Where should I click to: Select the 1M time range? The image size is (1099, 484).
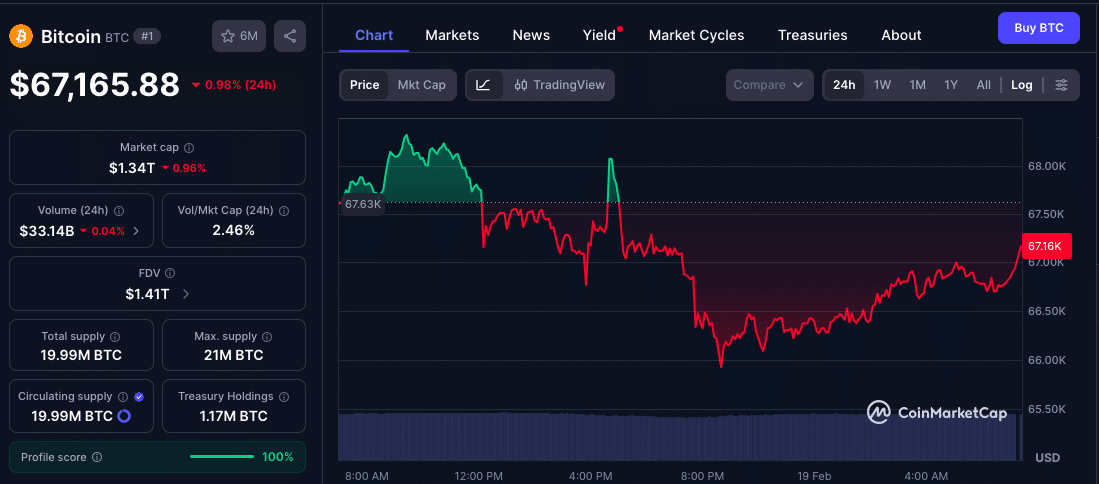[917, 85]
